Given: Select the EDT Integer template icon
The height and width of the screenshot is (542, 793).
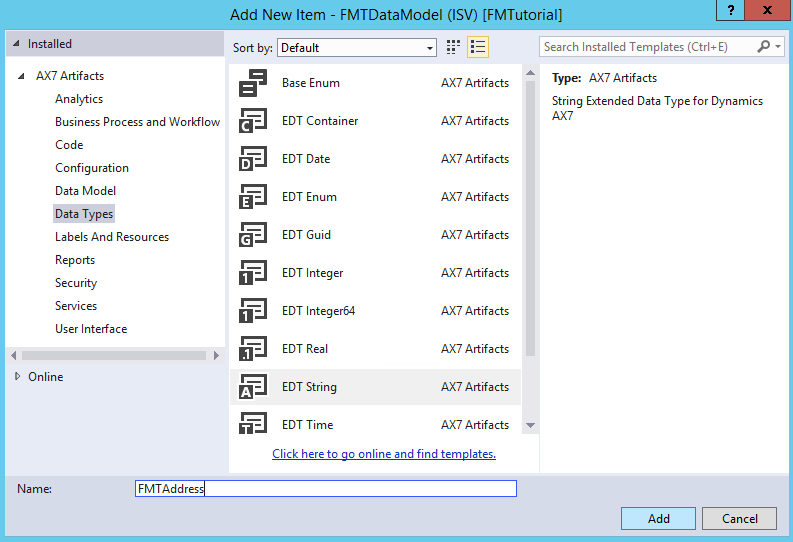Looking at the screenshot, I should (x=252, y=273).
